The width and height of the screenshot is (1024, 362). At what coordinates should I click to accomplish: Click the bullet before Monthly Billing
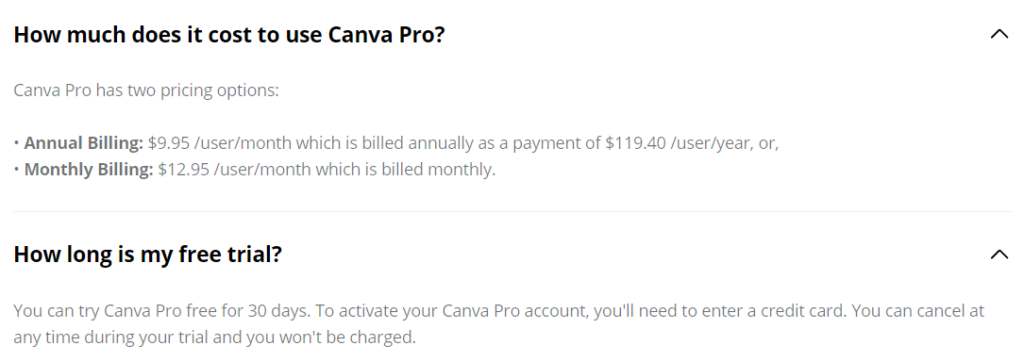point(16,171)
